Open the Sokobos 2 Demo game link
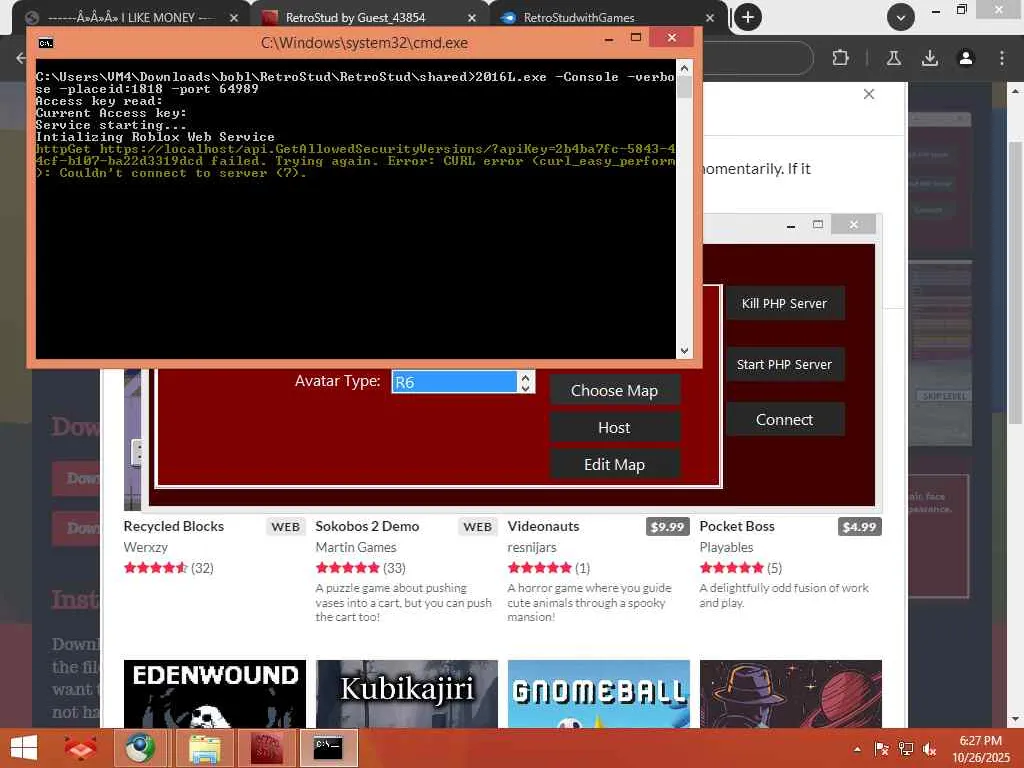The width and height of the screenshot is (1024, 768). (x=367, y=526)
